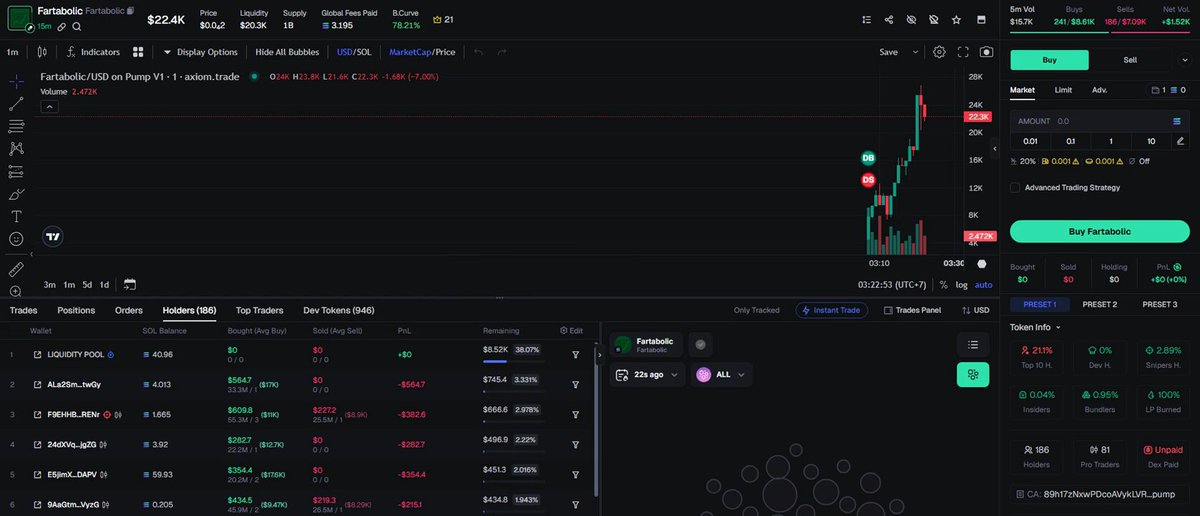Select the ruler measure tool
1200x516 pixels.
tap(16, 270)
